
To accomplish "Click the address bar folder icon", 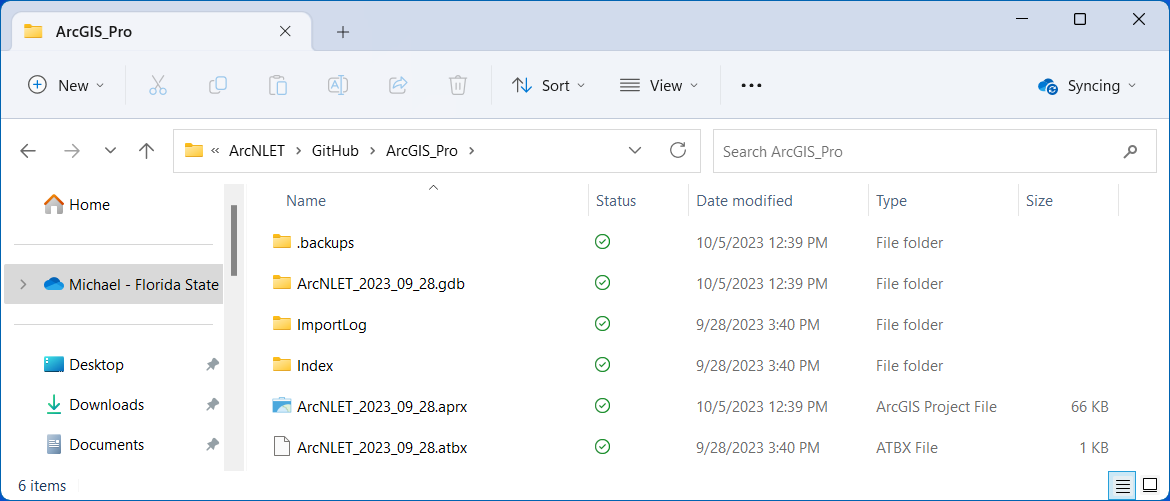I will coord(194,150).
